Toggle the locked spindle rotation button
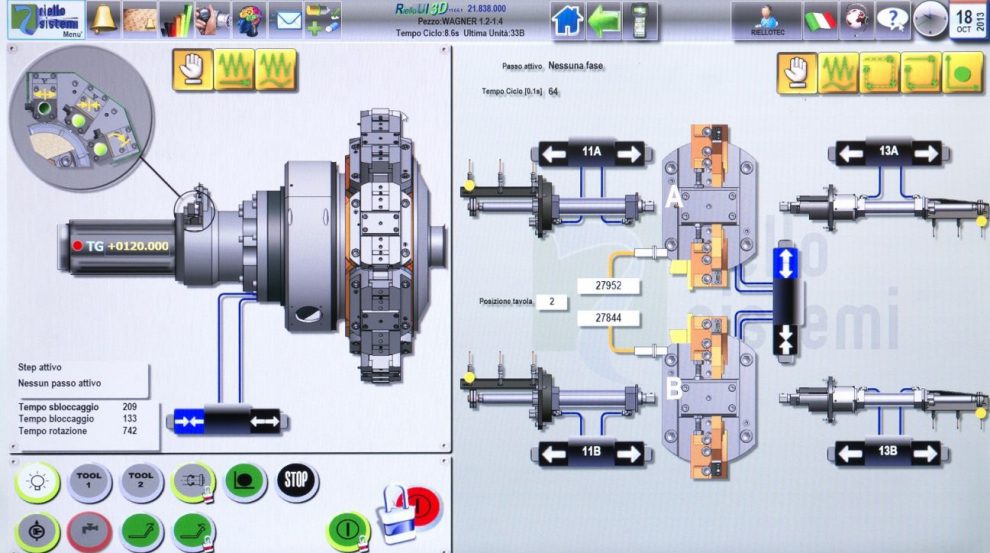Image resolution: width=990 pixels, height=553 pixels. tap(193, 482)
